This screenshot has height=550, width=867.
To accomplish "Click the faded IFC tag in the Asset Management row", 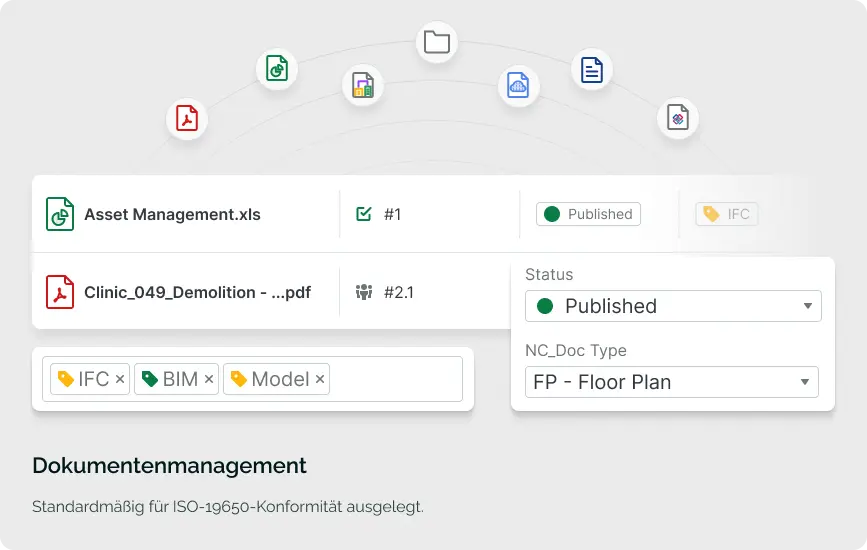I will [x=727, y=214].
